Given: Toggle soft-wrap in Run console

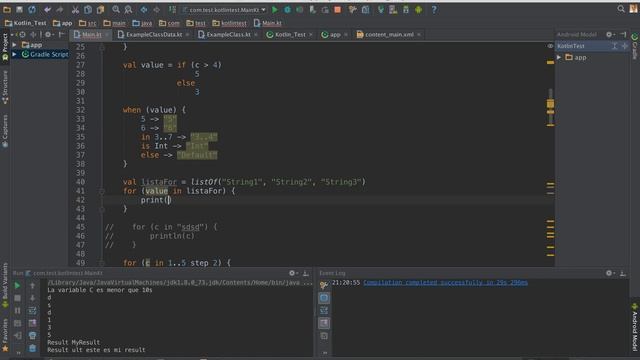Looking at the screenshot, I should pos(32,311).
